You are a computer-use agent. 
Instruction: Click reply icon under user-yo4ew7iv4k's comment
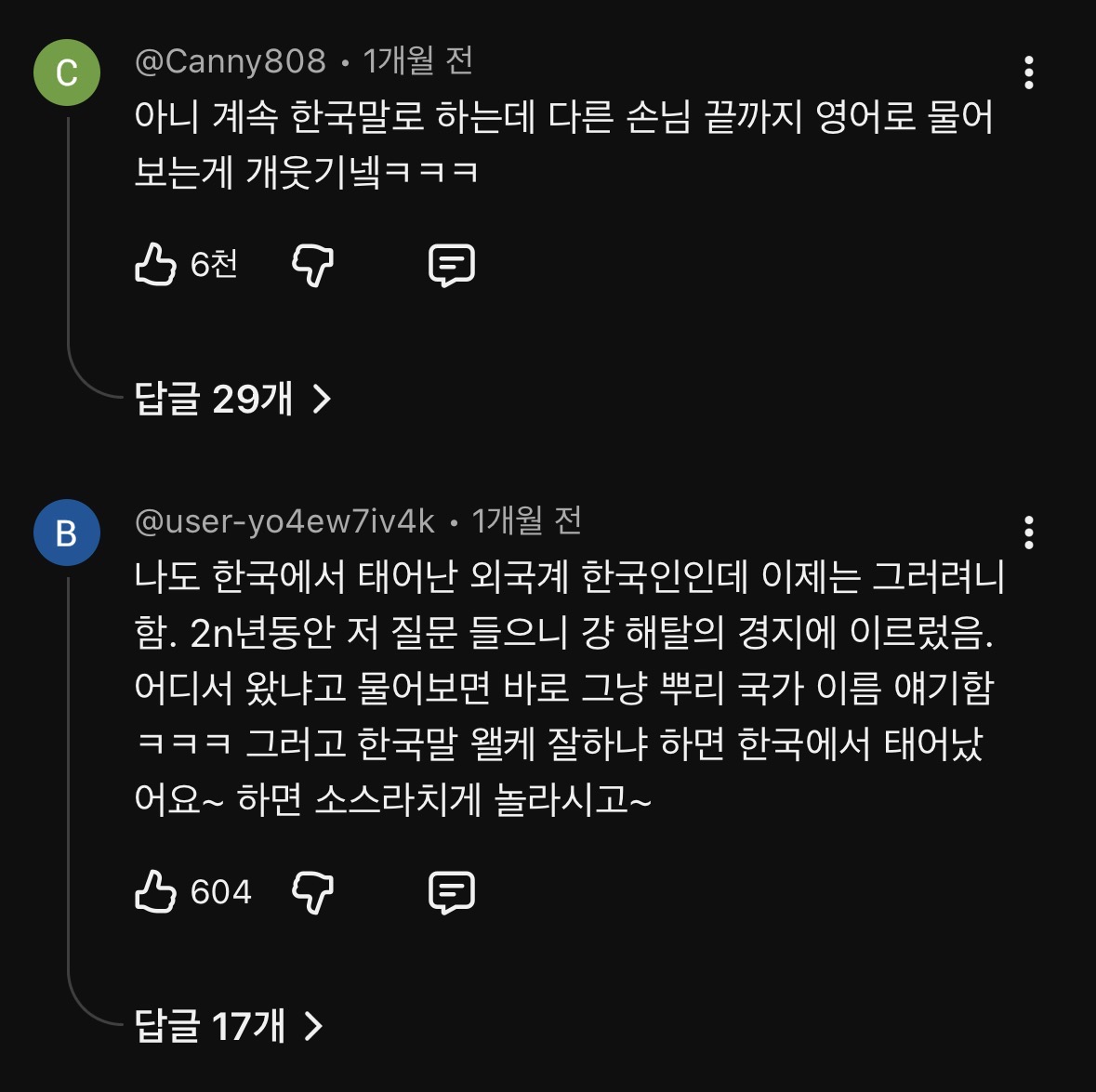click(451, 892)
